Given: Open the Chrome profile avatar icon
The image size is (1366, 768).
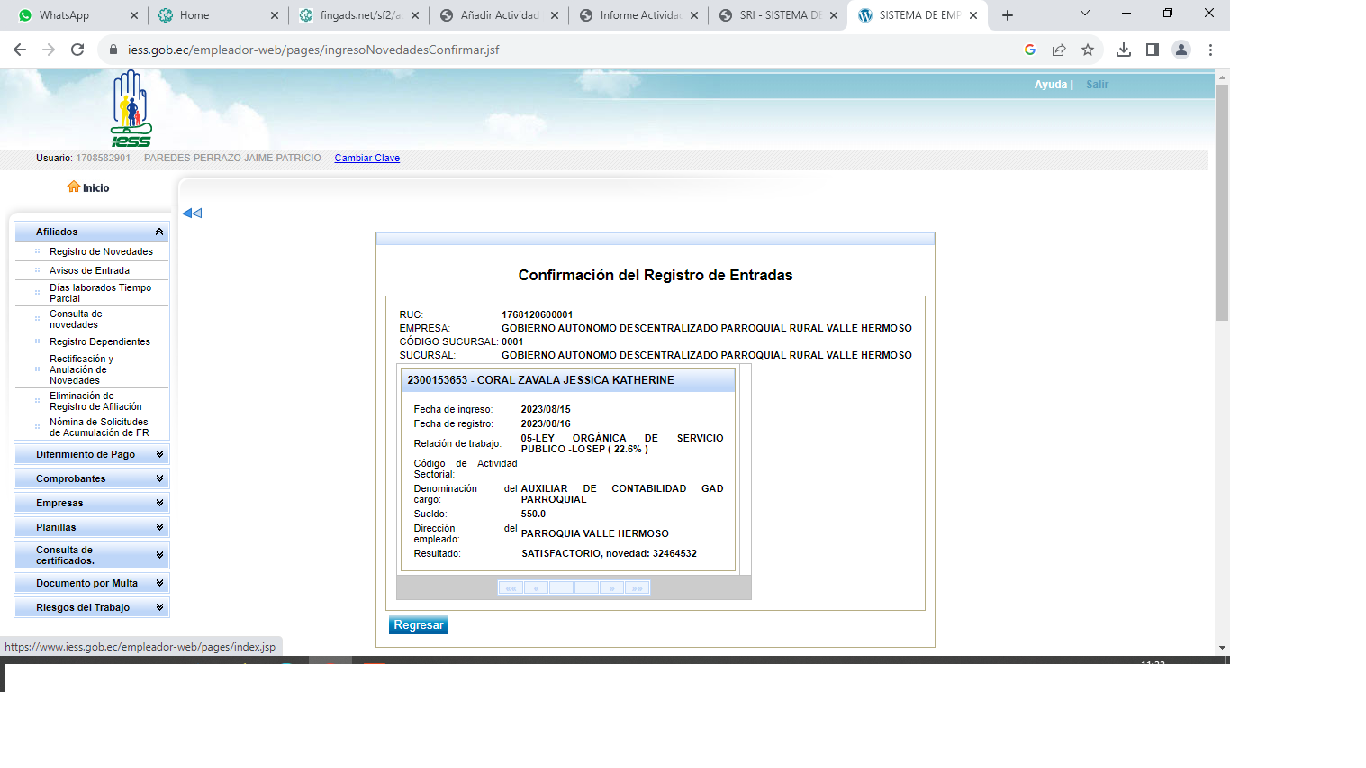Looking at the screenshot, I should click(x=1181, y=50).
